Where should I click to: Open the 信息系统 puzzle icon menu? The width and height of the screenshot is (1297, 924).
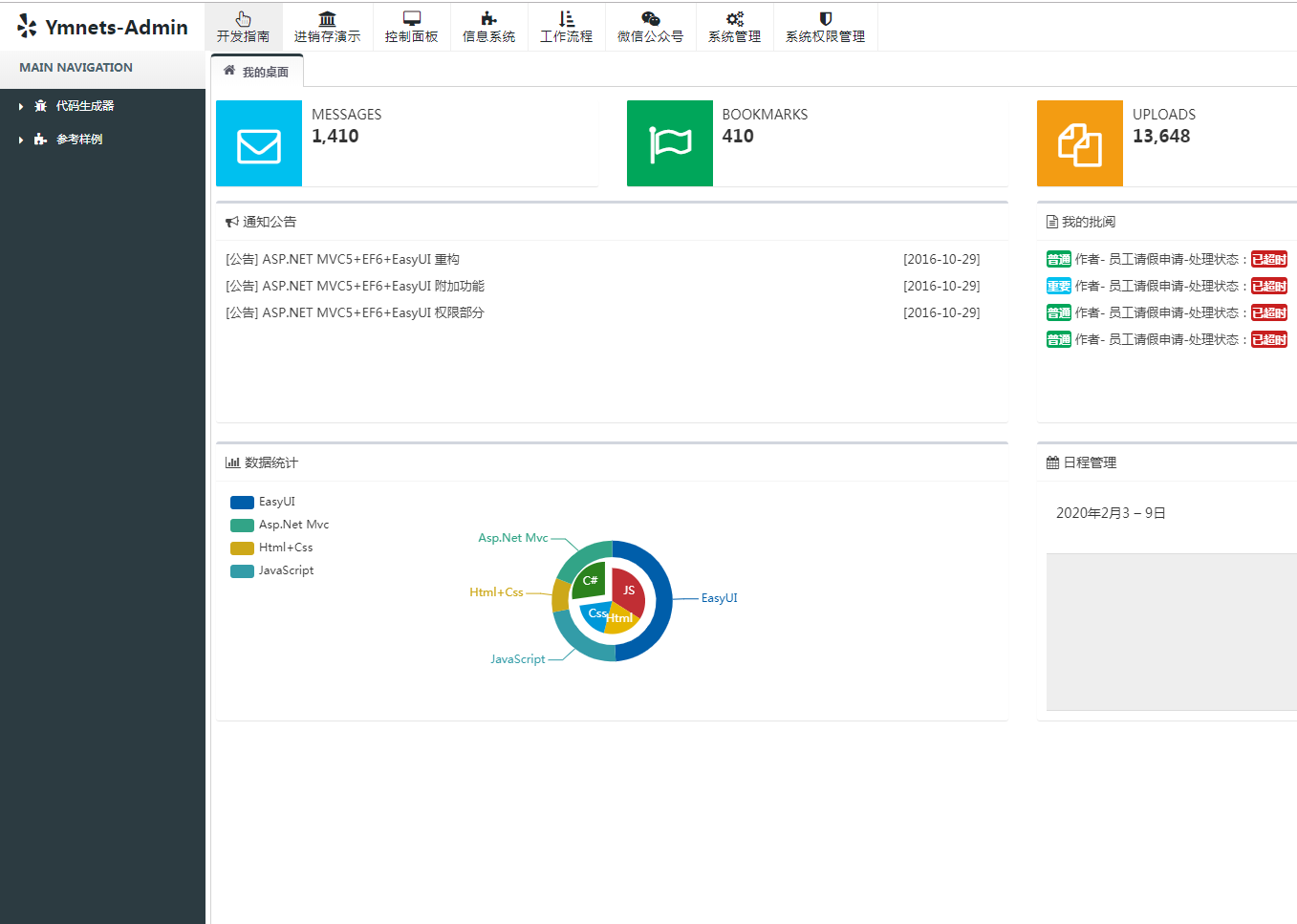click(488, 20)
